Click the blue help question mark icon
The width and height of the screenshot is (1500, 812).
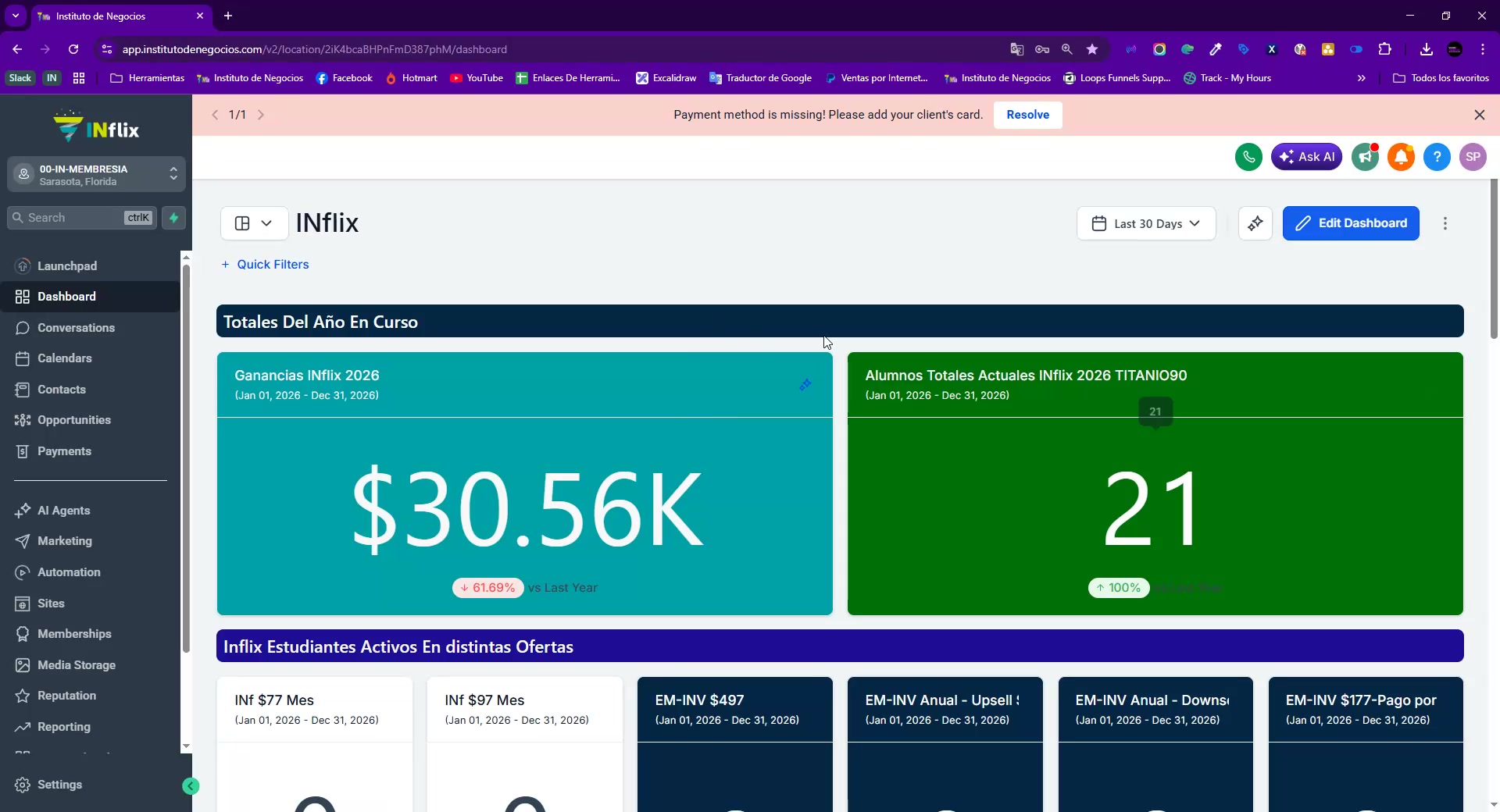[x=1437, y=157]
